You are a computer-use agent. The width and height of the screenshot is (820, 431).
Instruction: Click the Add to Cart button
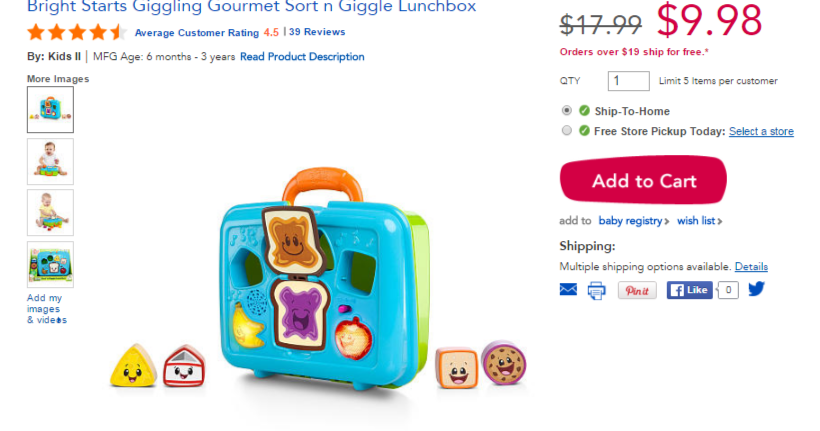(x=643, y=180)
